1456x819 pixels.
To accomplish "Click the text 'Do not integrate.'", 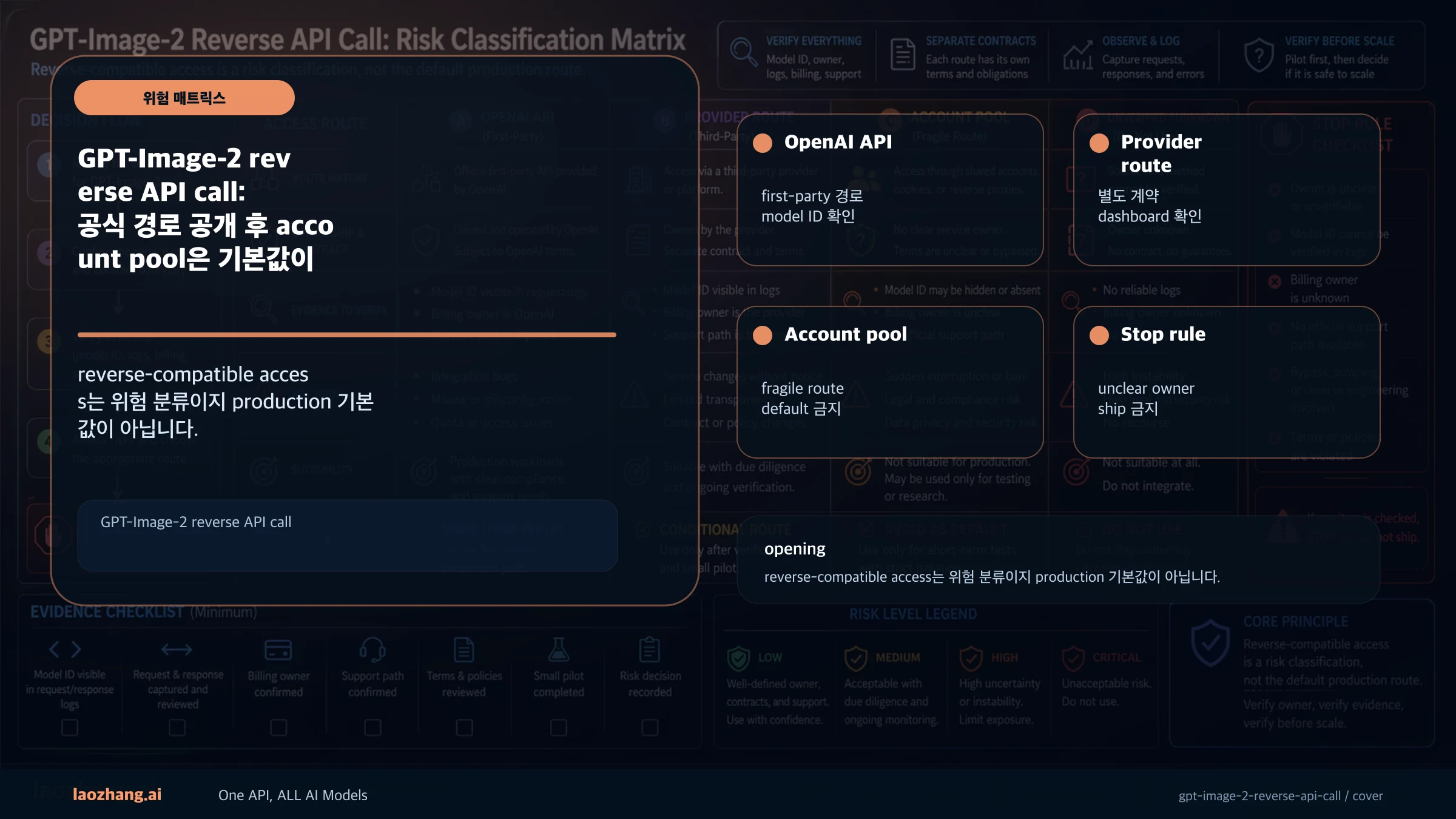I will pos(1148,486).
